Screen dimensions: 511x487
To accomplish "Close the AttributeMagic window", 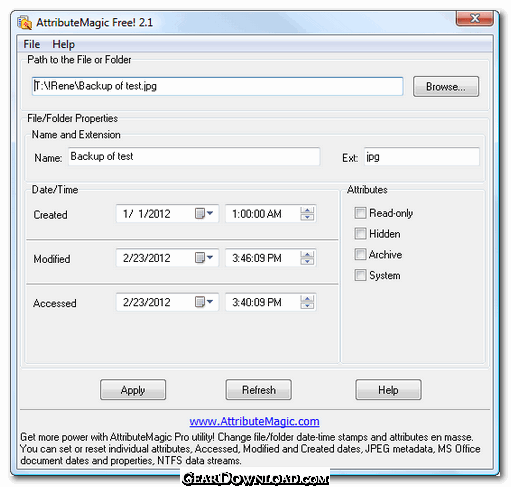I will [475, 18].
